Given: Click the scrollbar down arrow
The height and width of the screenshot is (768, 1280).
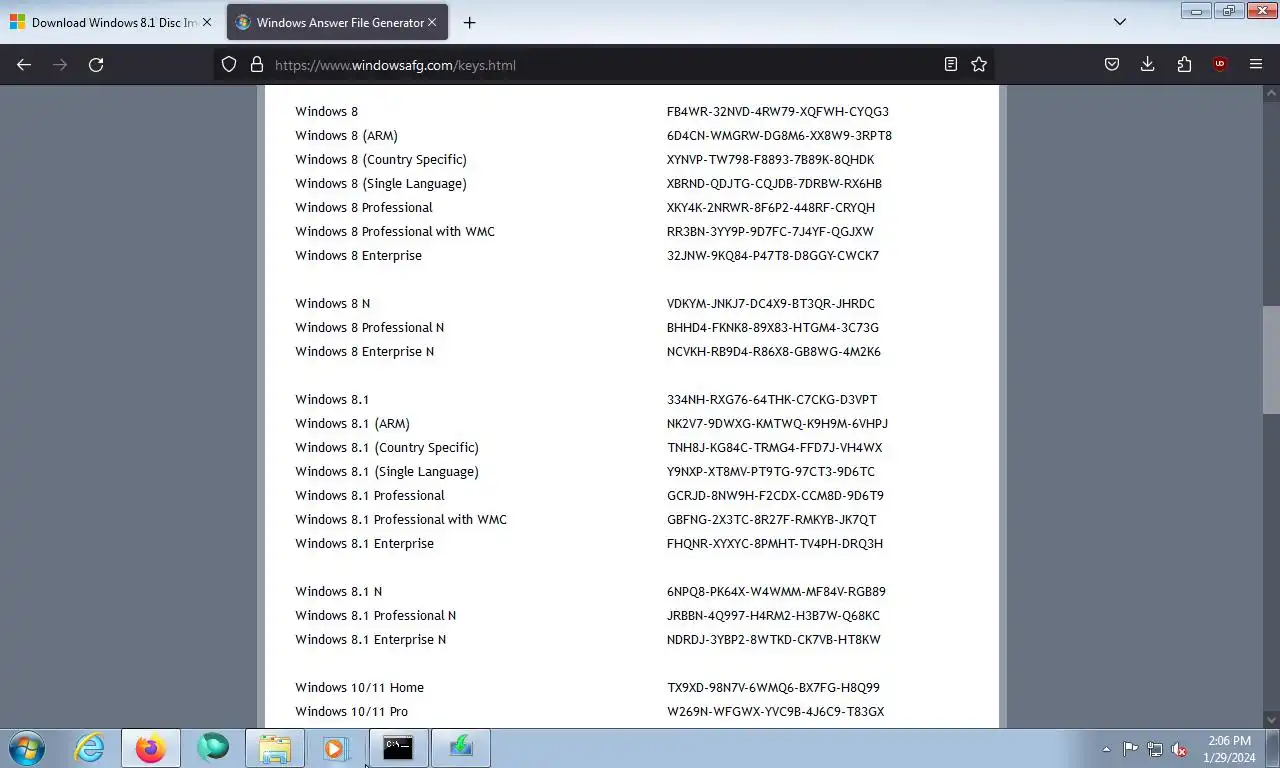Looking at the screenshot, I should (x=1271, y=719).
